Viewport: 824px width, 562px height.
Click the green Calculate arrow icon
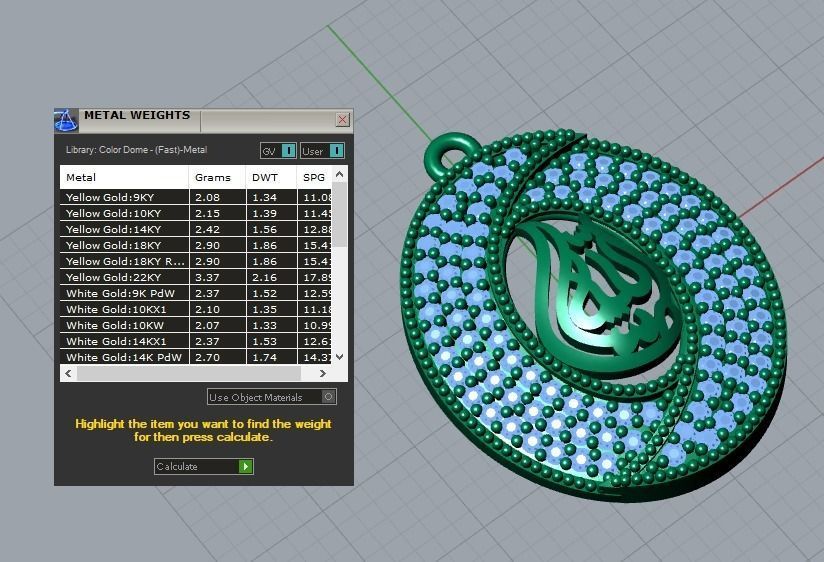pyautogui.click(x=245, y=466)
